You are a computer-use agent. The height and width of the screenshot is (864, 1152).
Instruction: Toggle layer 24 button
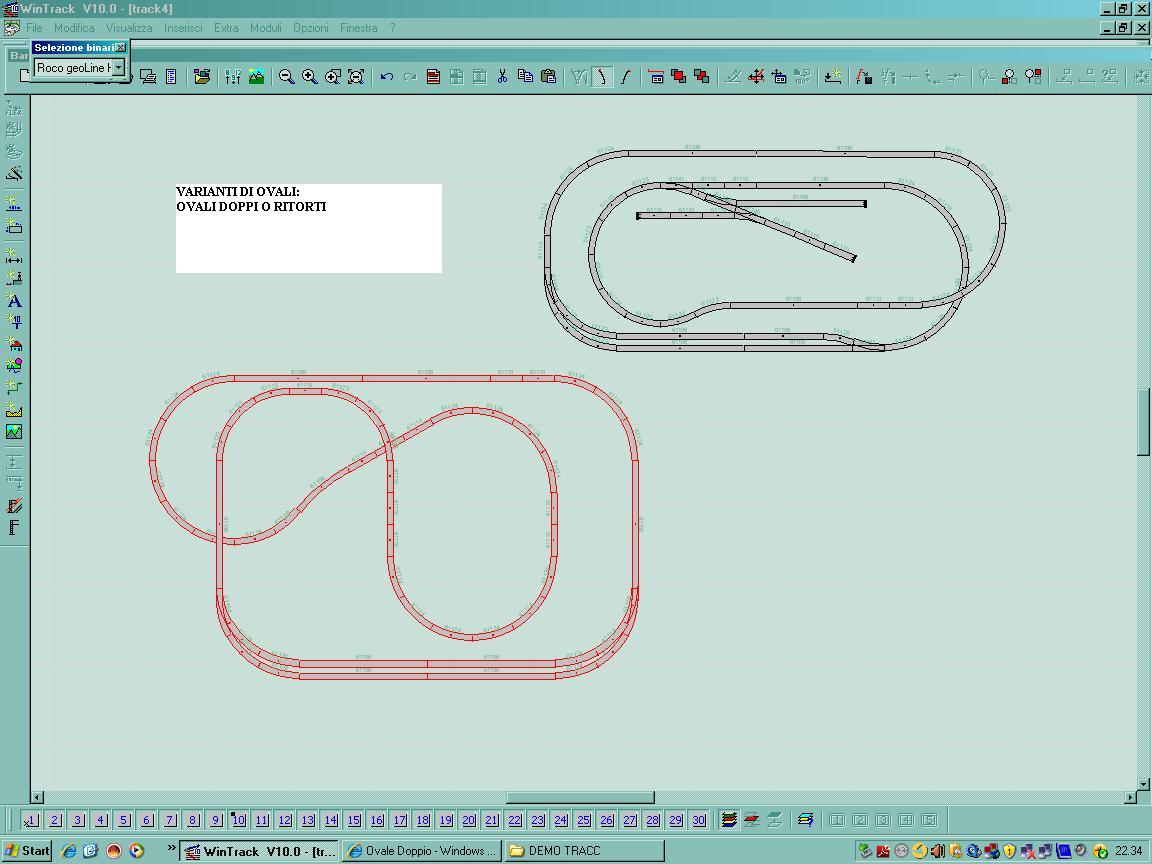click(561, 820)
